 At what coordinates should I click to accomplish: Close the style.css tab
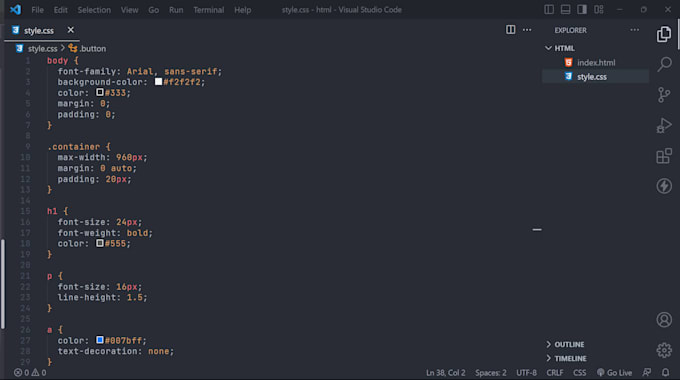71,30
